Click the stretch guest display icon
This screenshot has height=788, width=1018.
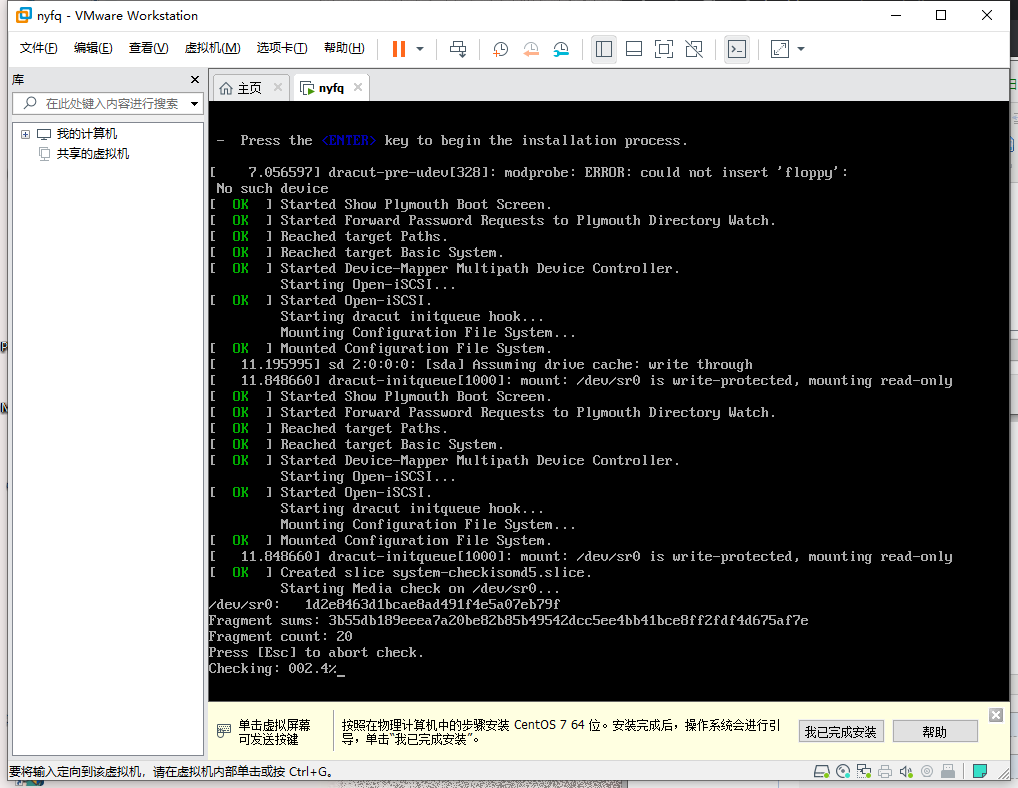click(x=780, y=49)
